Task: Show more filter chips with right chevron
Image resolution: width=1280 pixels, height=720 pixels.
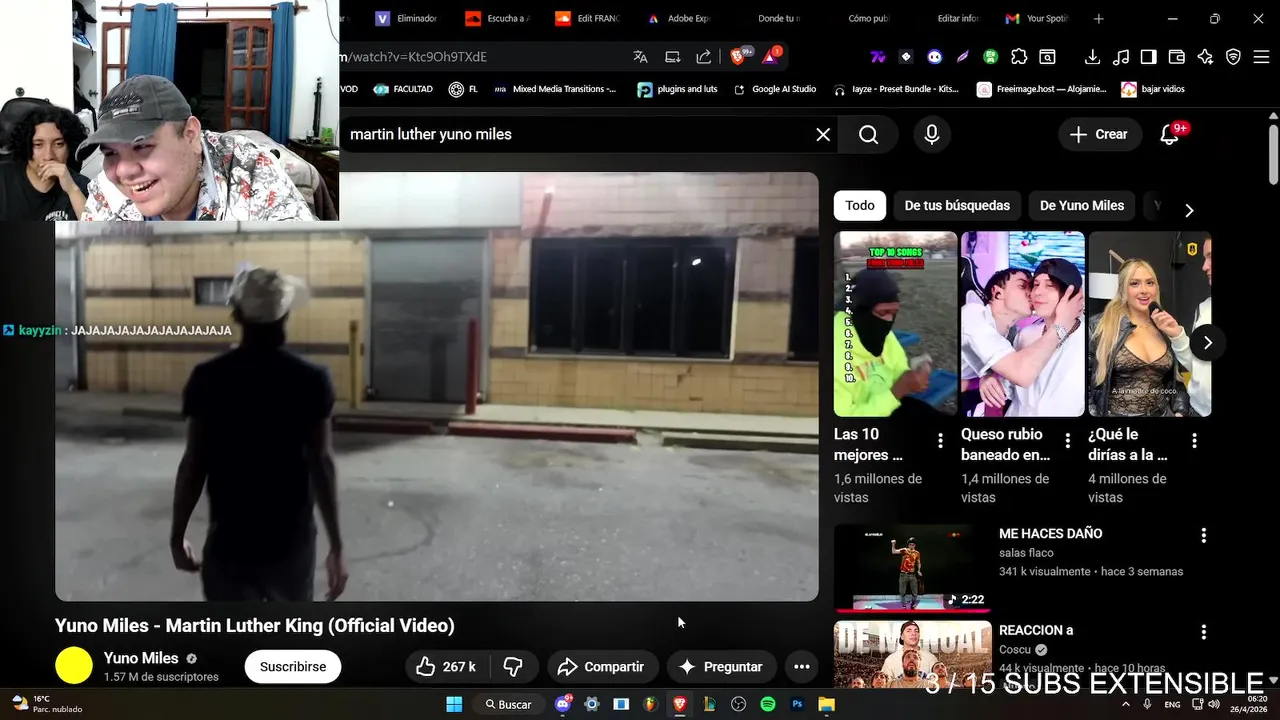Action: [x=1189, y=210]
